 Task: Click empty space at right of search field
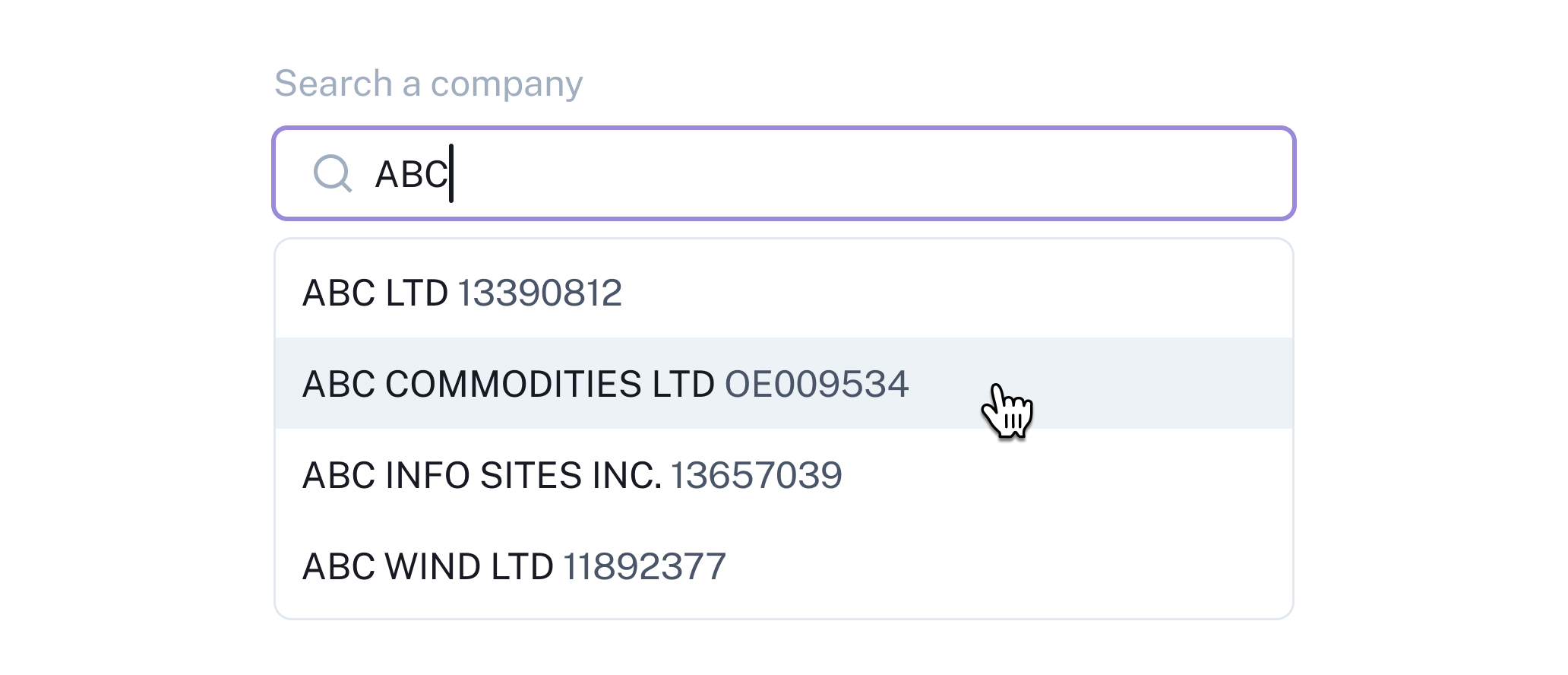point(912,173)
